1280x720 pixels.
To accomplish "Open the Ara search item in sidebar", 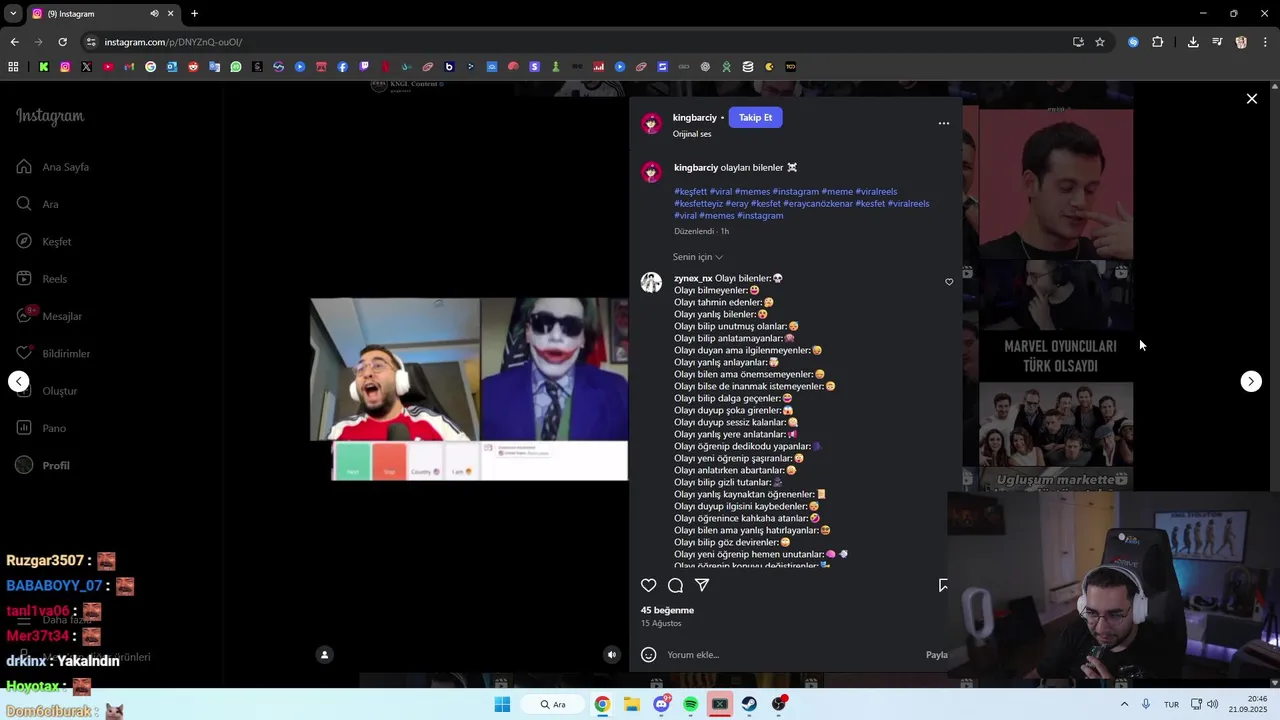I will 38,204.
